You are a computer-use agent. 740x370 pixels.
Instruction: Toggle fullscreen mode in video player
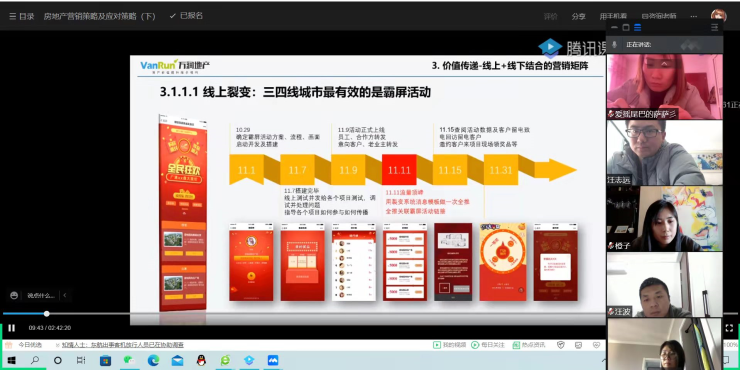pos(729,328)
